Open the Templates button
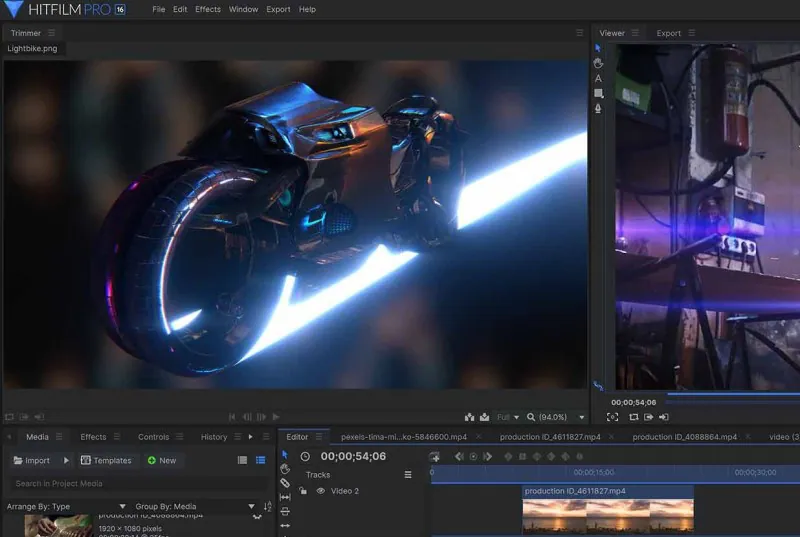Screen dimensions: 800x537 [106, 461]
